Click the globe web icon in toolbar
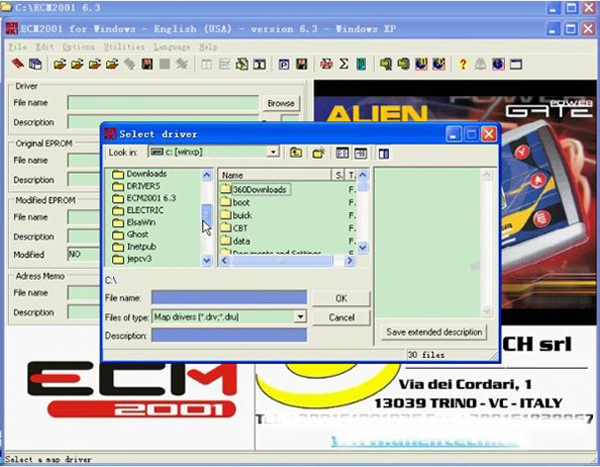Viewport: 600px width, 467px height. click(x=498, y=64)
